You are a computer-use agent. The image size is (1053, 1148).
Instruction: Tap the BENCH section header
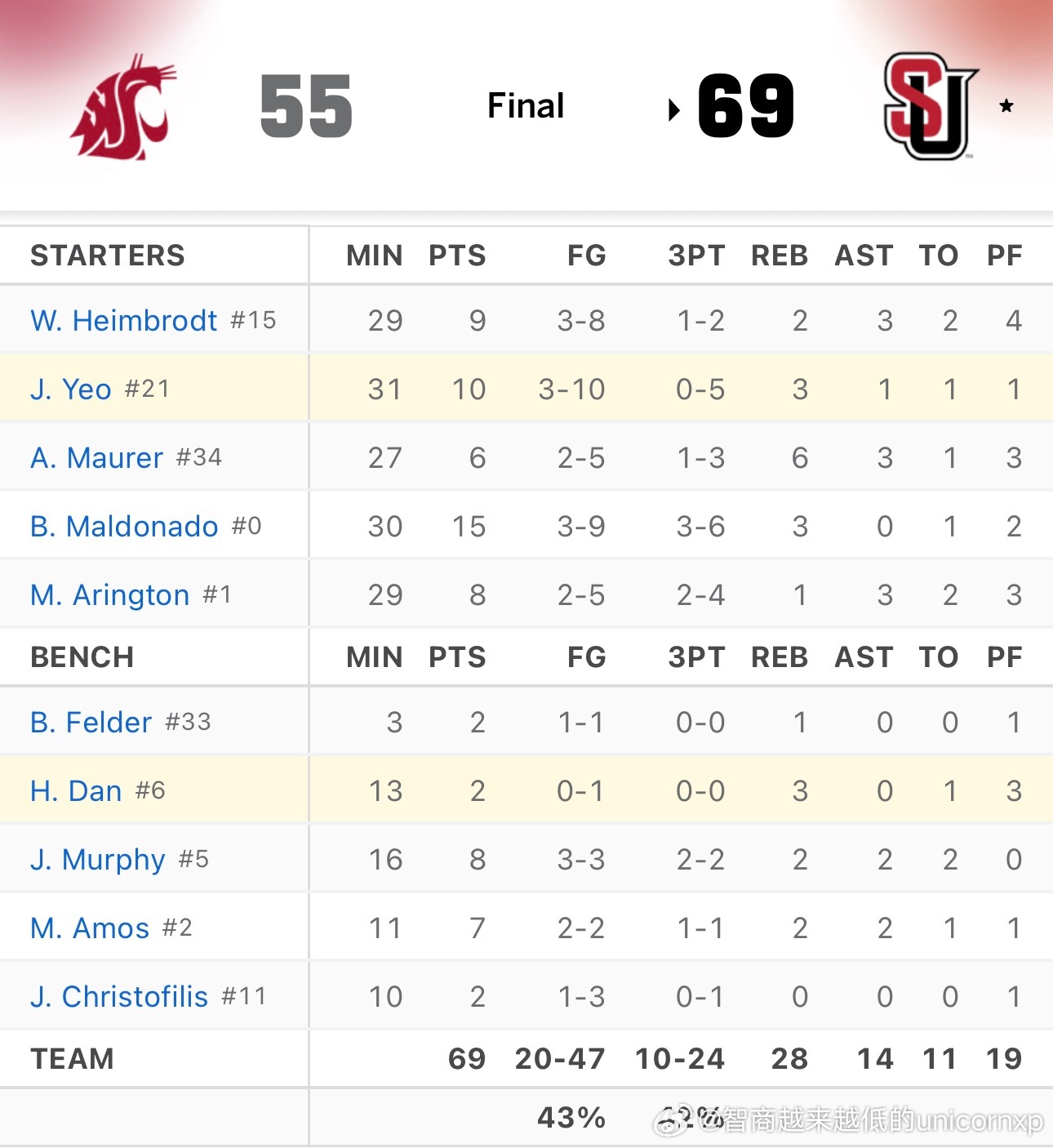82,656
